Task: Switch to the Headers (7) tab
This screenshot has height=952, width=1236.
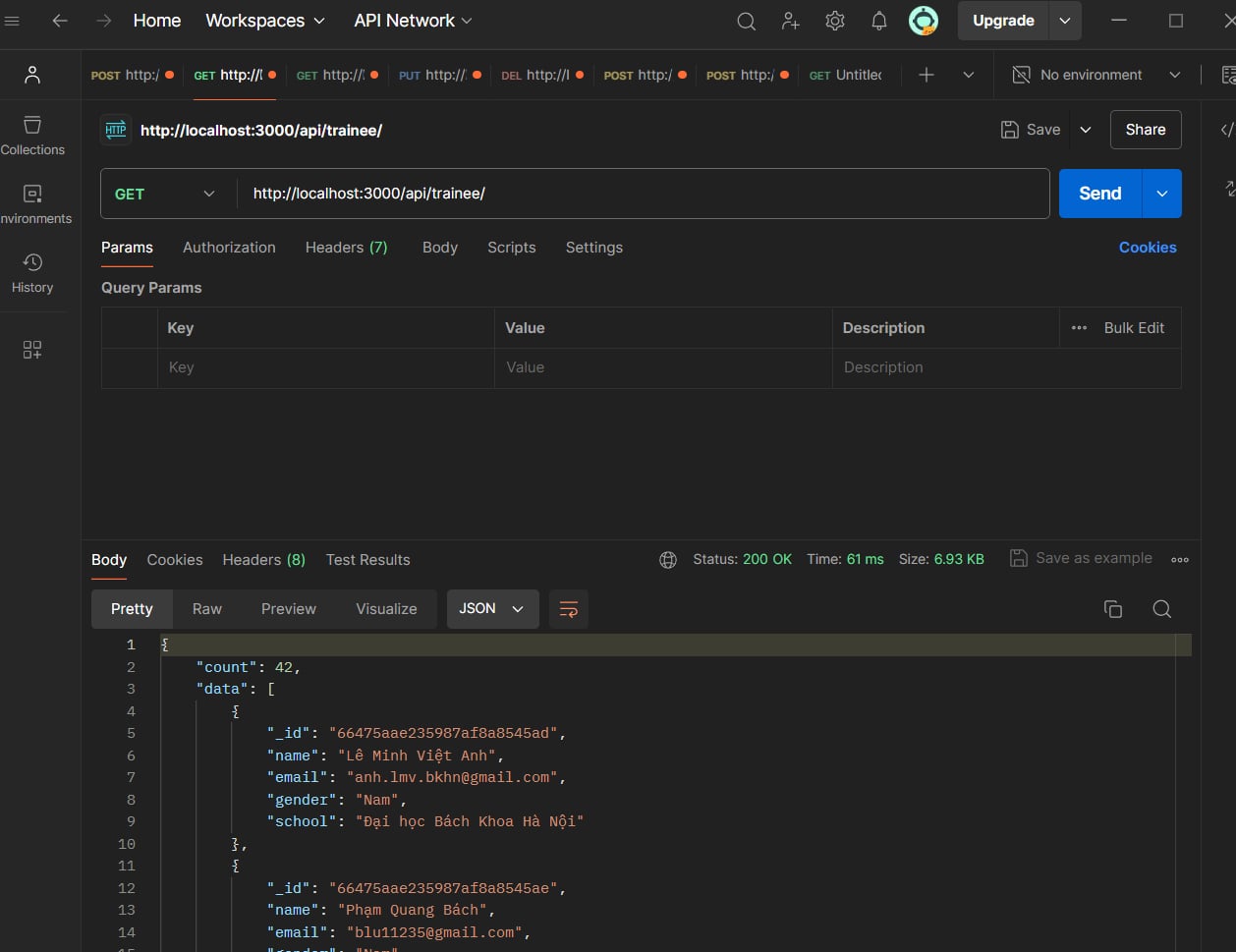Action: tap(347, 248)
